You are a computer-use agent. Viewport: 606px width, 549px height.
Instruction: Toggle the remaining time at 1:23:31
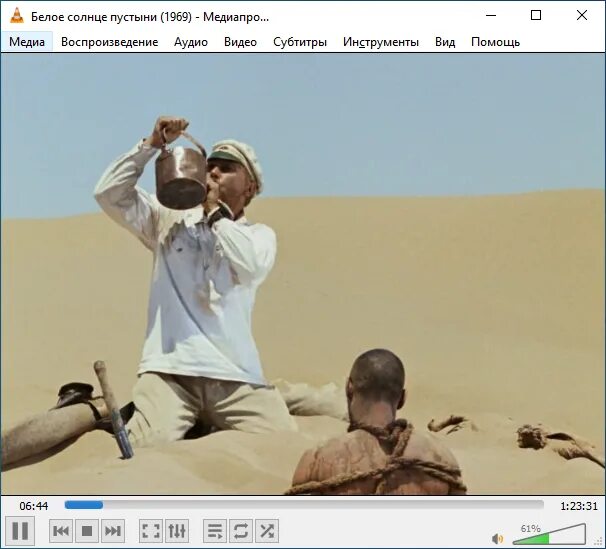click(579, 506)
